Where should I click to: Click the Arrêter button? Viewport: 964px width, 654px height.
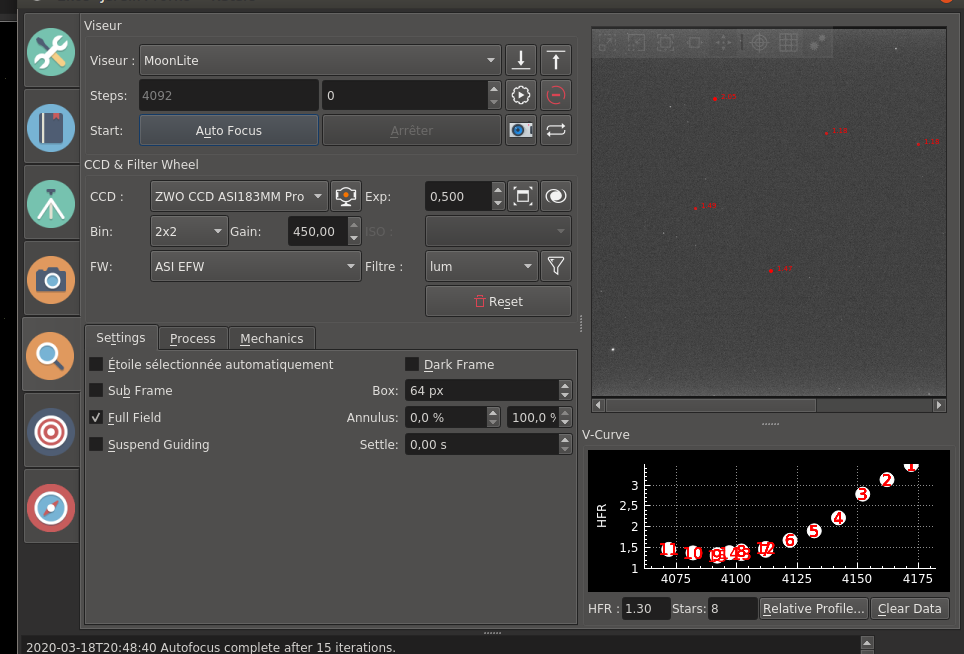click(x=412, y=130)
